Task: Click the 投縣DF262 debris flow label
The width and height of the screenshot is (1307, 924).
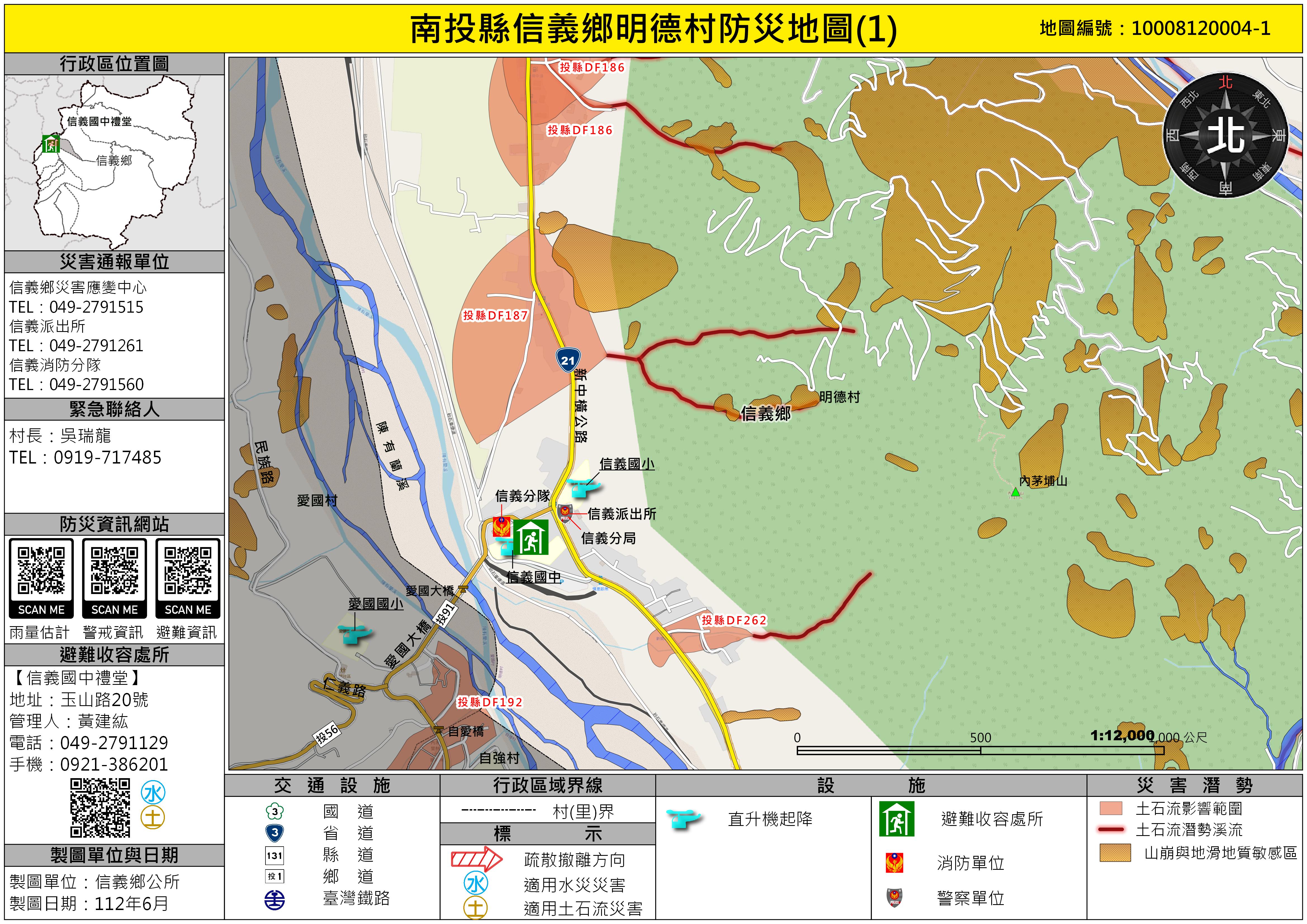Action: pyautogui.click(x=734, y=620)
